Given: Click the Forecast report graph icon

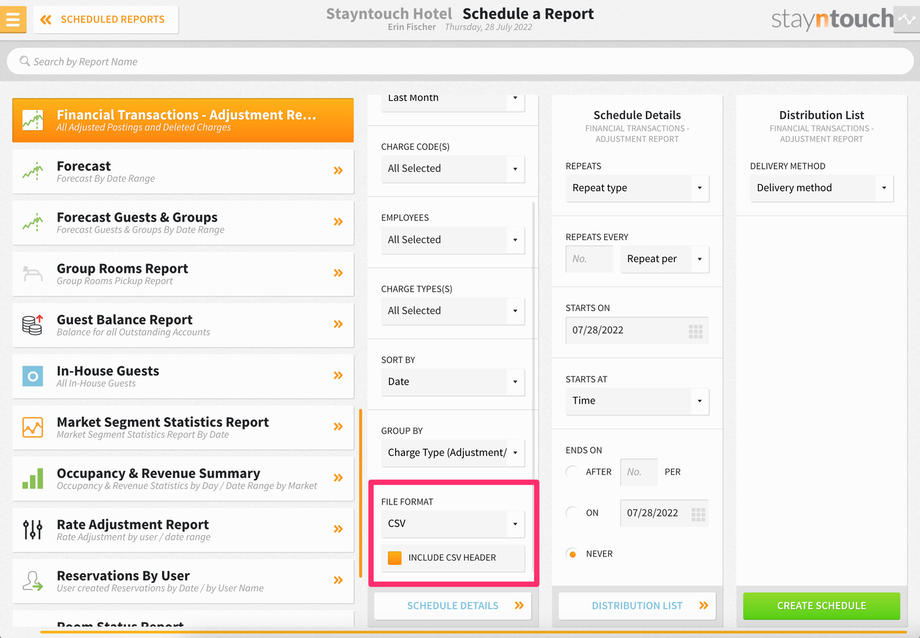Looking at the screenshot, I should [x=33, y=171].
